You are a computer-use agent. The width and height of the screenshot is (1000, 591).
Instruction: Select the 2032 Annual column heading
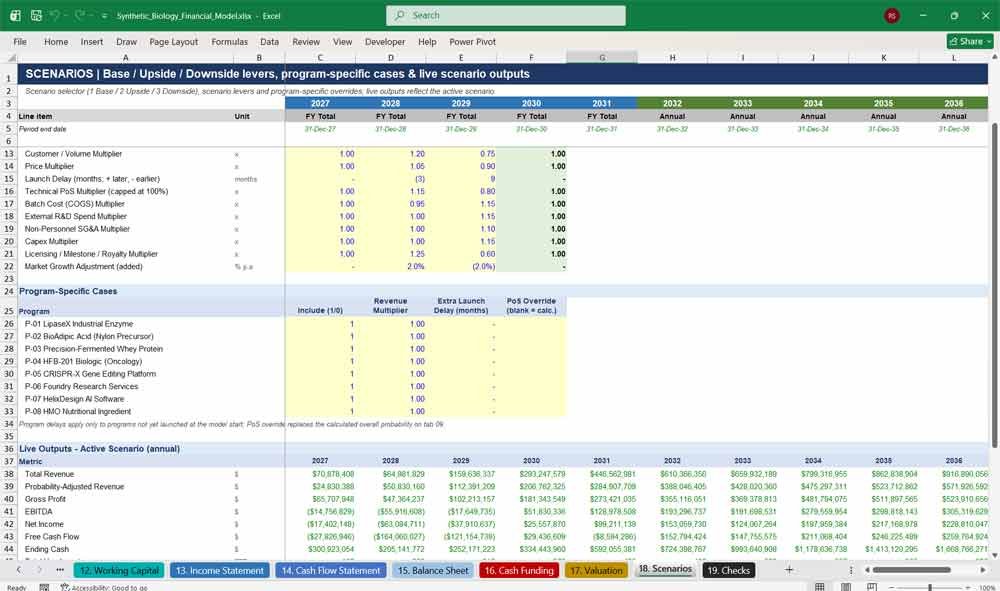672,117
